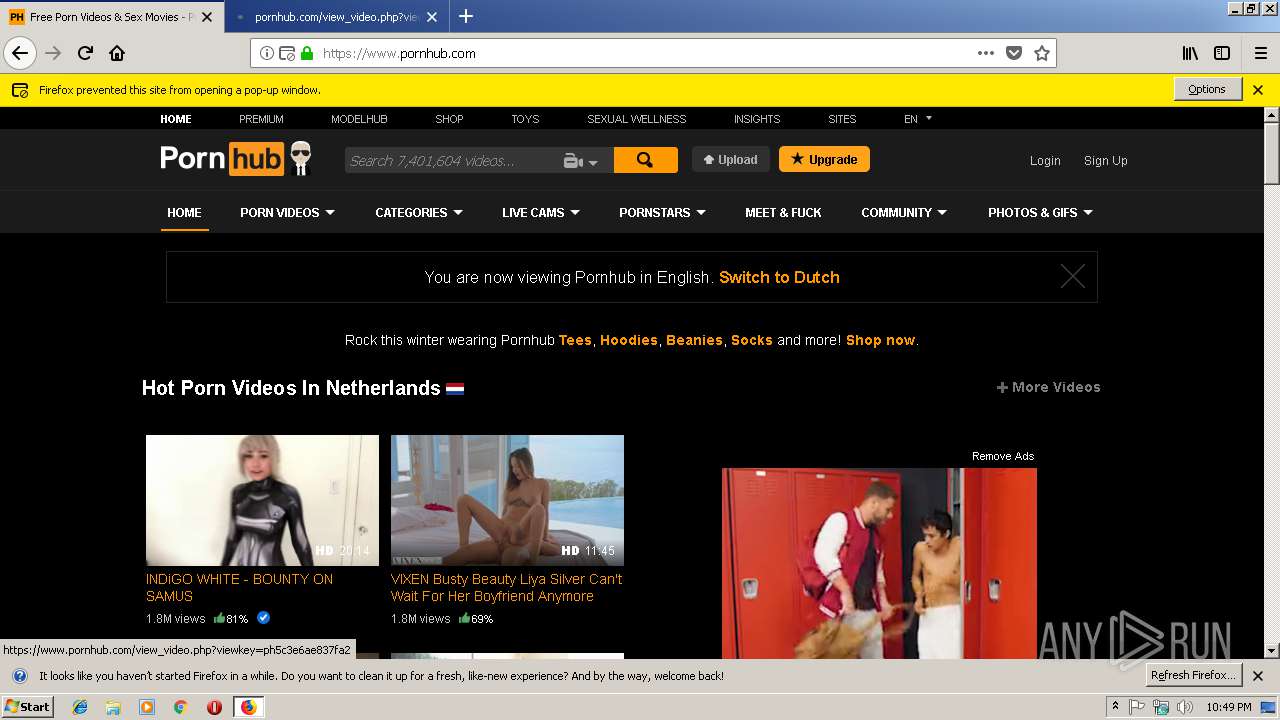Click the forward navigation arrow

(53, 53)
